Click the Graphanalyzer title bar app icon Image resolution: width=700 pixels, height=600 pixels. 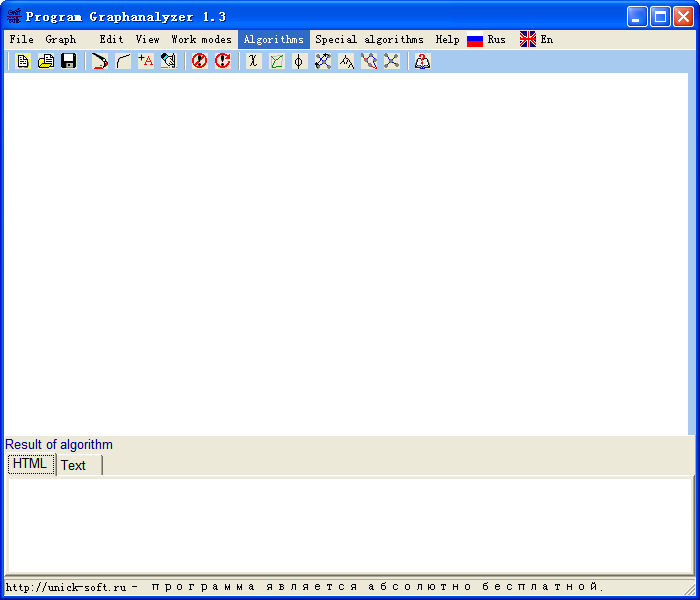14,16
